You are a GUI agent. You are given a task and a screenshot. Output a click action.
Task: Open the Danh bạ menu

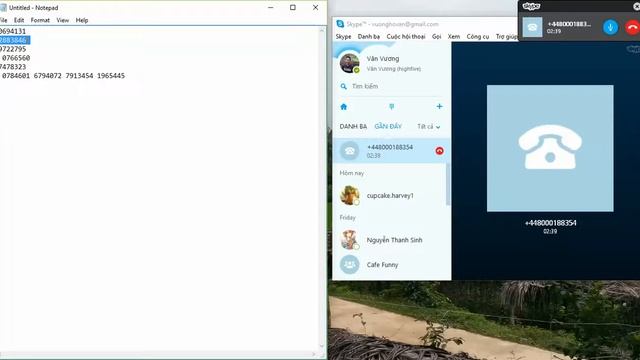point(369,36)
